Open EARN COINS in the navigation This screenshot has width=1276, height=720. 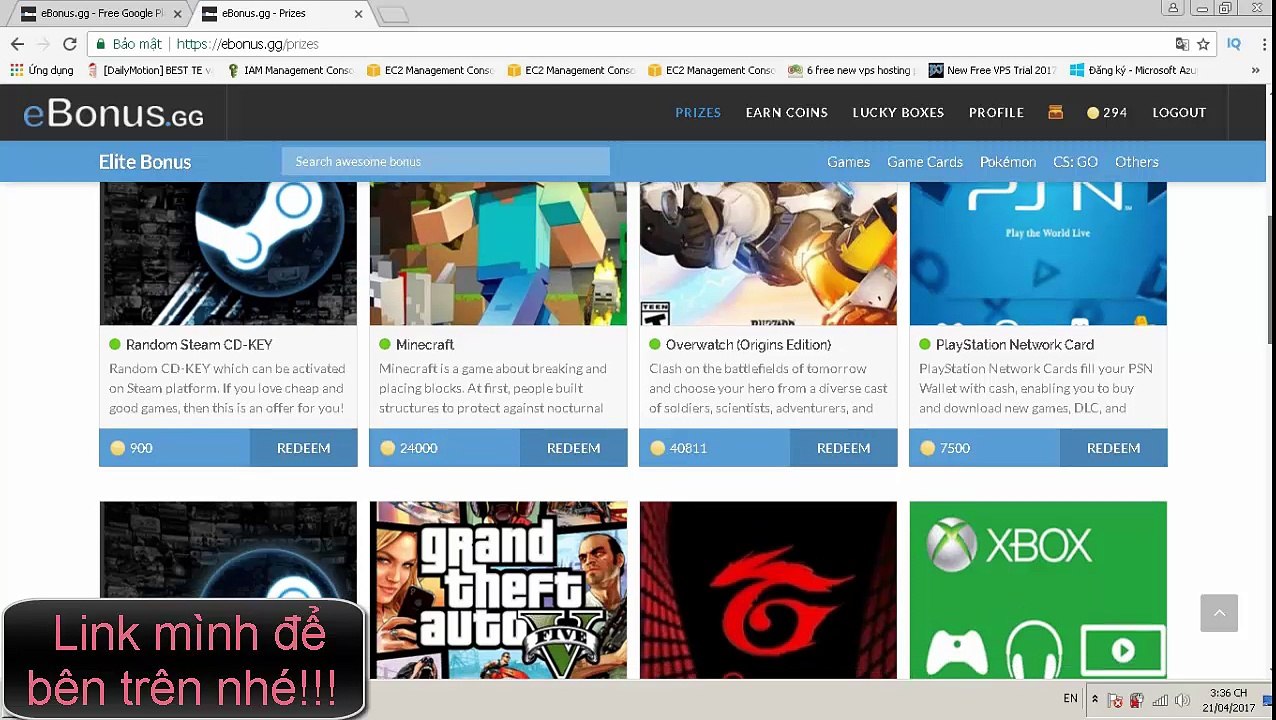click(x=787, y=112)
